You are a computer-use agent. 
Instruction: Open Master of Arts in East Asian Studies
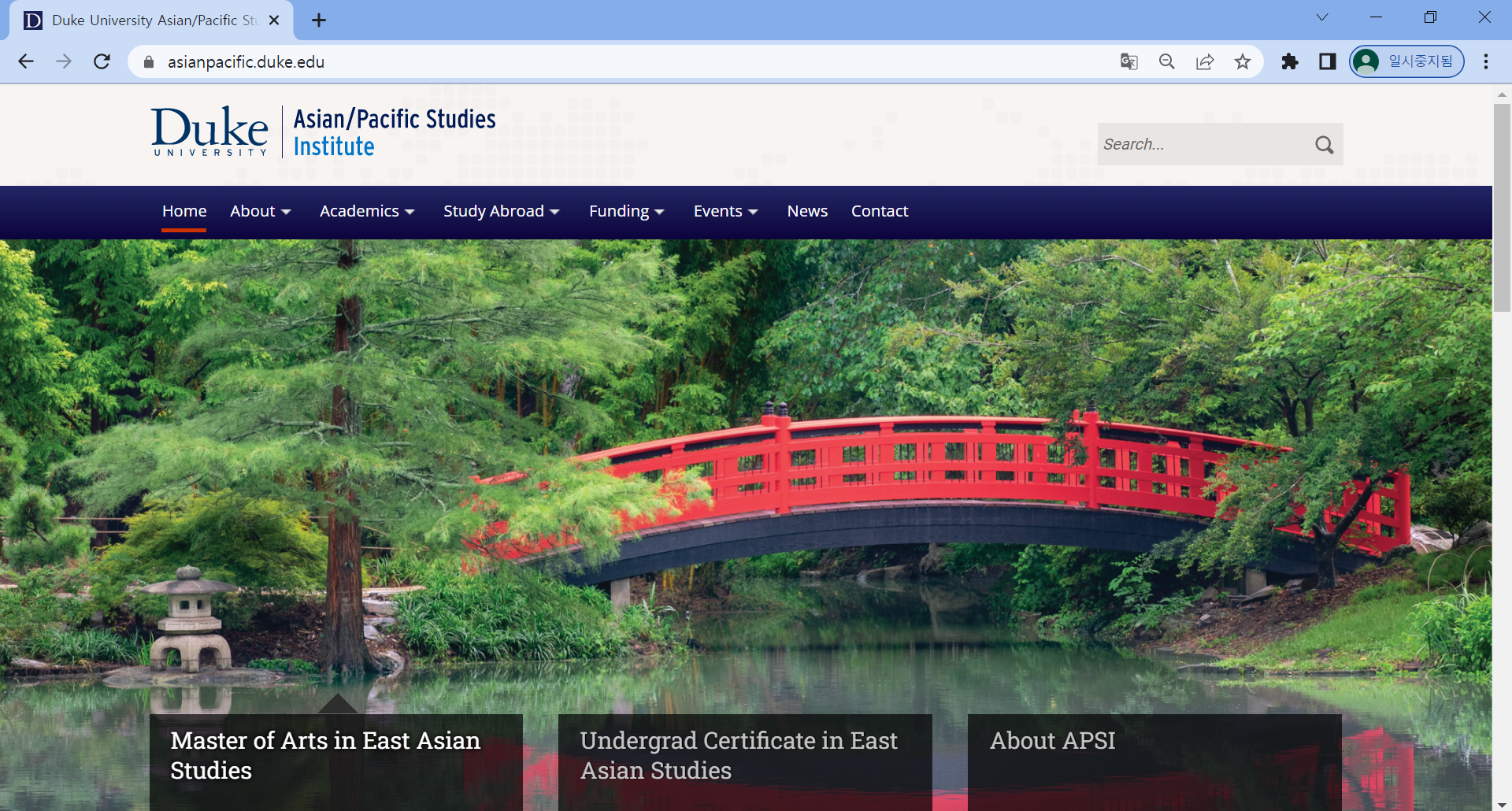tap(336, 761)
